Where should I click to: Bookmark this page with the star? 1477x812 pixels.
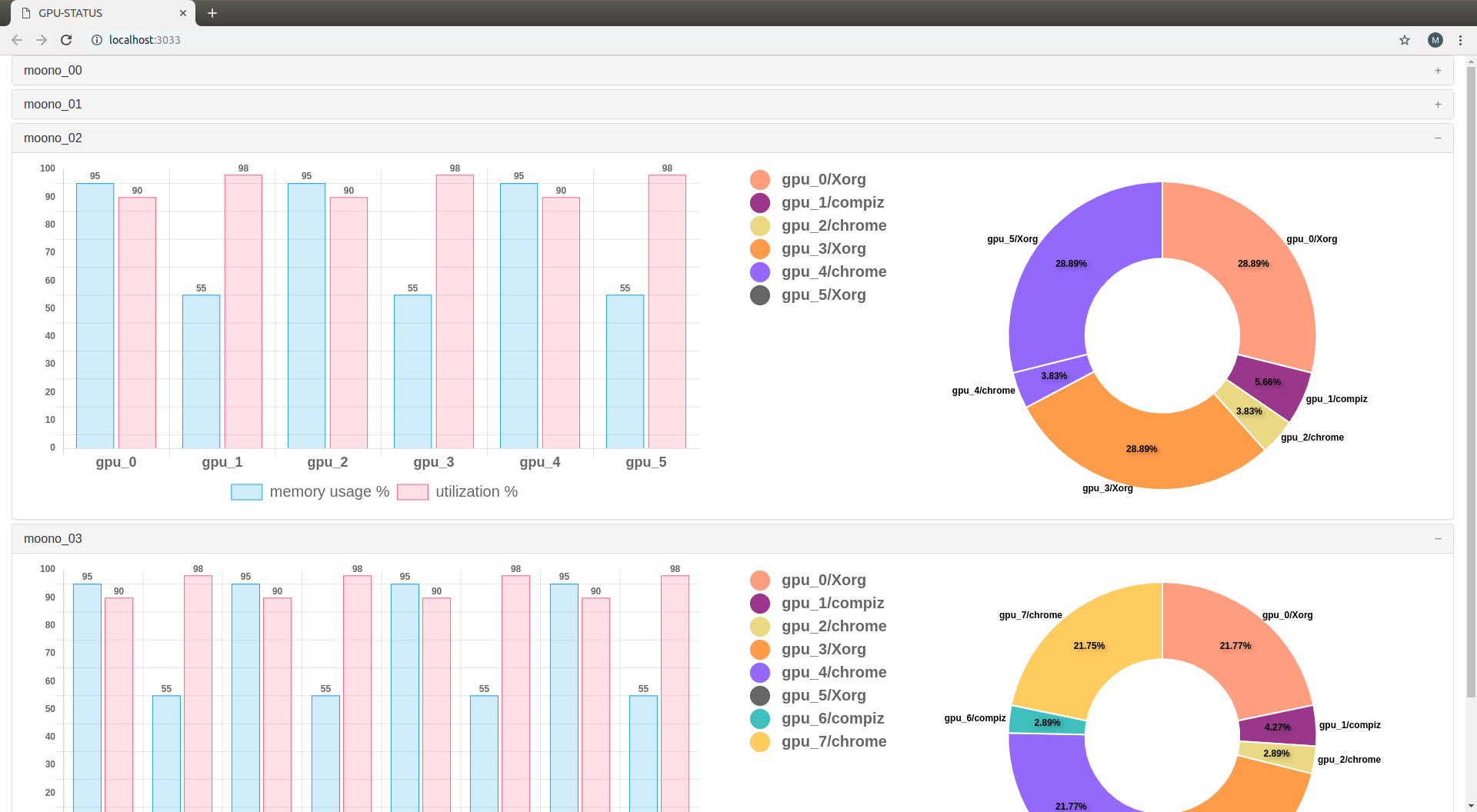tap(1405, 40)
